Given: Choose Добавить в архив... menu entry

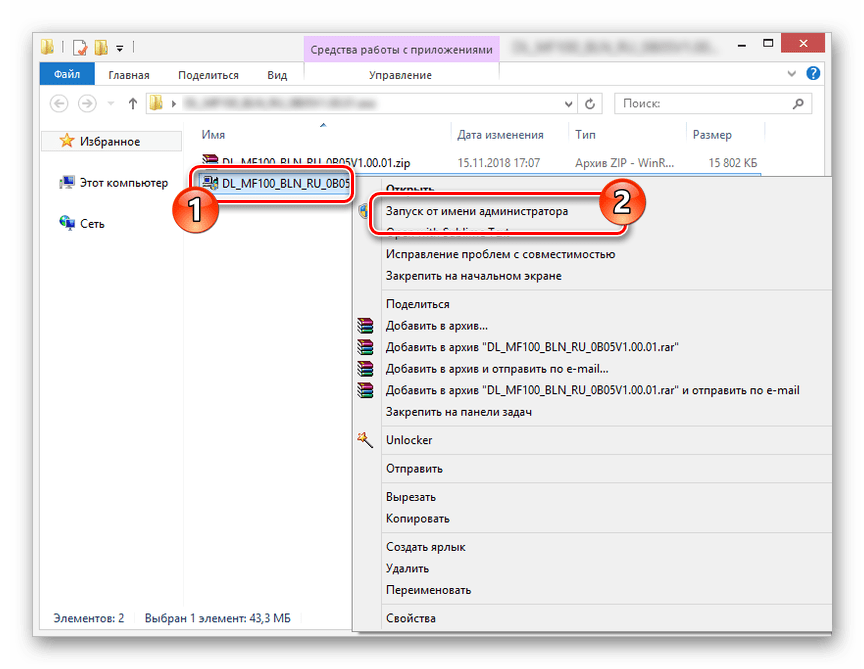Looking at the screenshot, I should (436, 326).
